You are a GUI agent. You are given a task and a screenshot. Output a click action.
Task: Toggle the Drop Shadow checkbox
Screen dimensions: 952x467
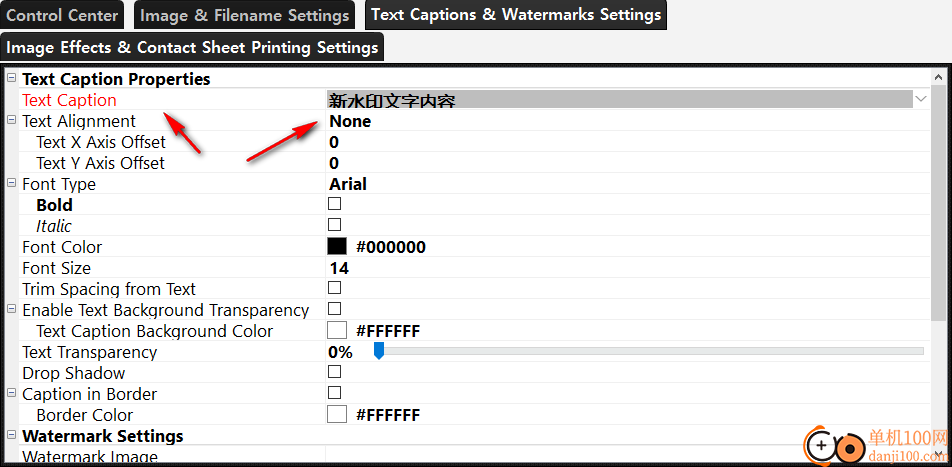pyautogui.click(x=335, y=372)
